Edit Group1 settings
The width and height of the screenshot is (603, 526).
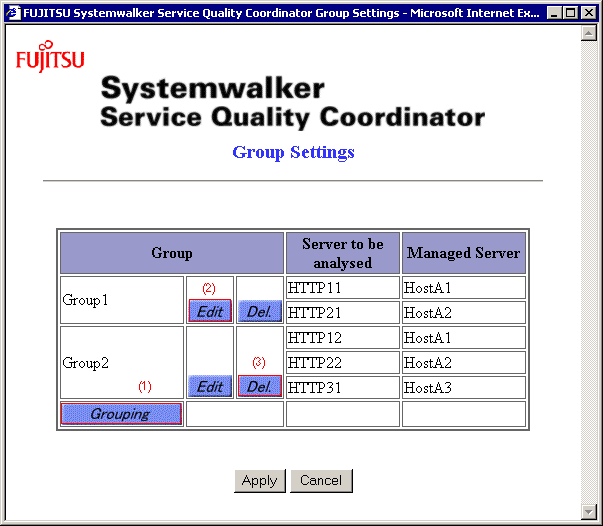click(210, 311)
